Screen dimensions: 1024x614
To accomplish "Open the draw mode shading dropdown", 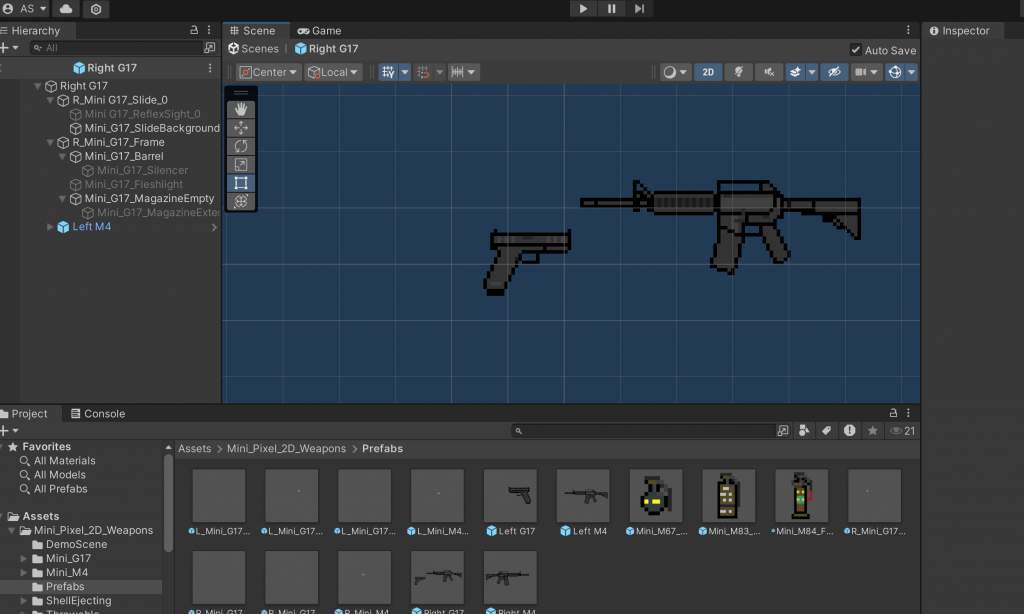I will [x=675, y=72].
